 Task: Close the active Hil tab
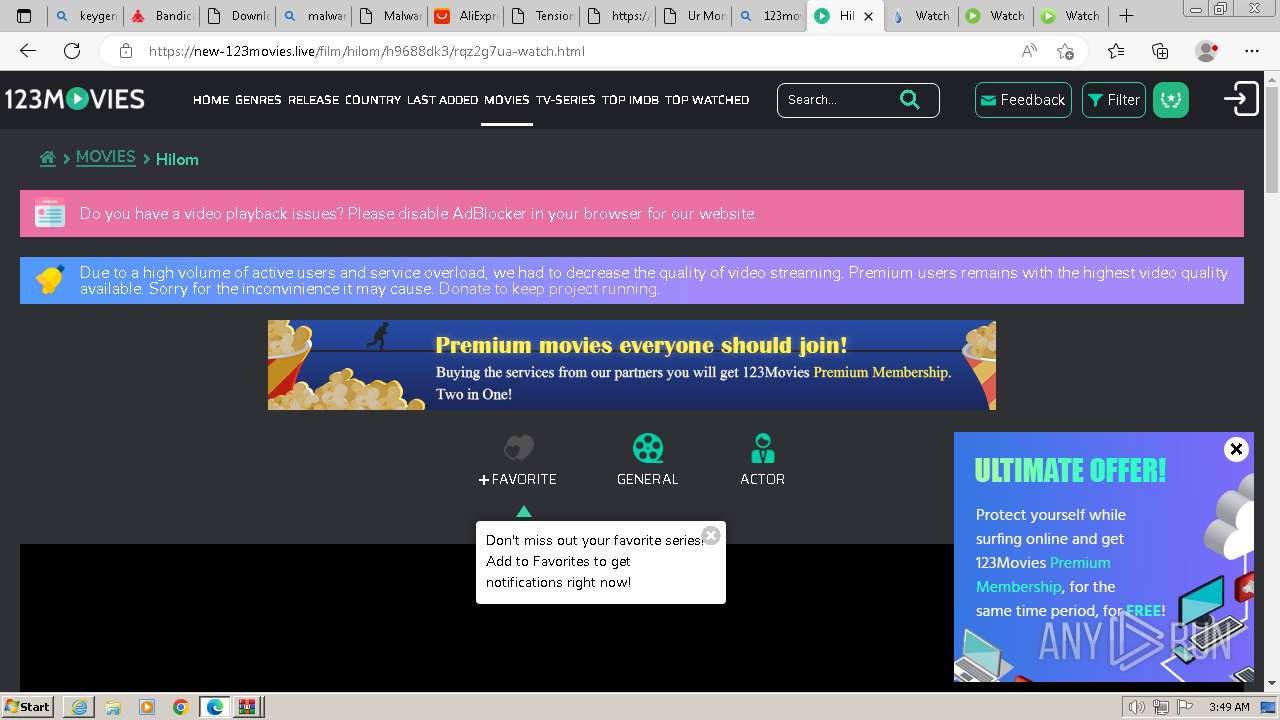tap(868, 16)
